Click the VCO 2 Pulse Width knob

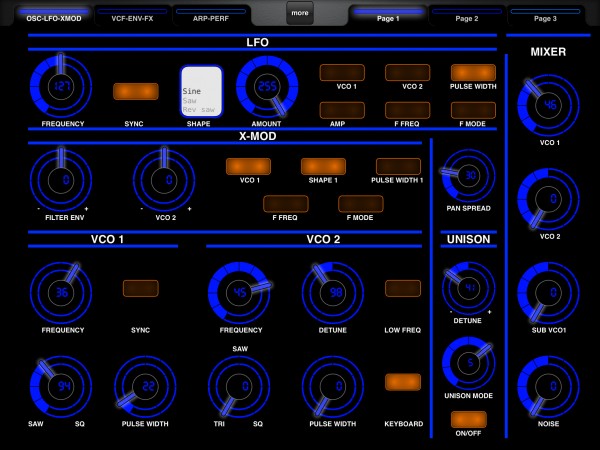click(x=333, y=386)
